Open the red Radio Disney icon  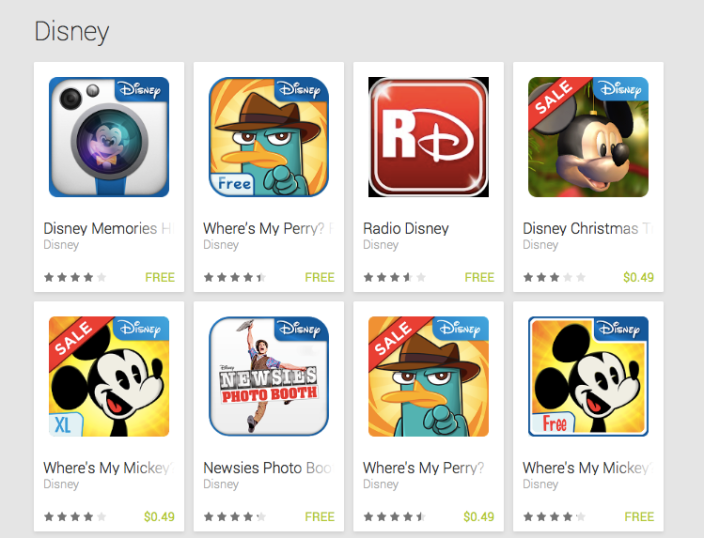pyautogui.click(x=428, y=137)
